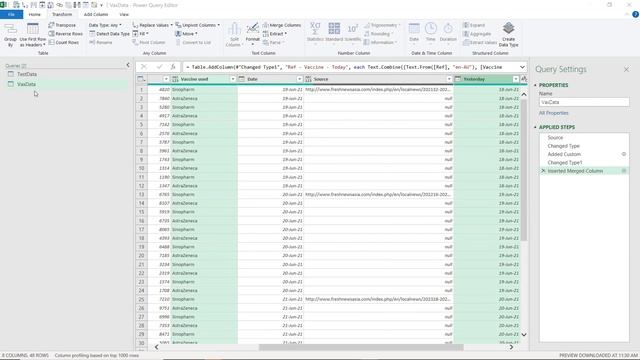
Task: Switch to the View tab
Action: [124, 14]
